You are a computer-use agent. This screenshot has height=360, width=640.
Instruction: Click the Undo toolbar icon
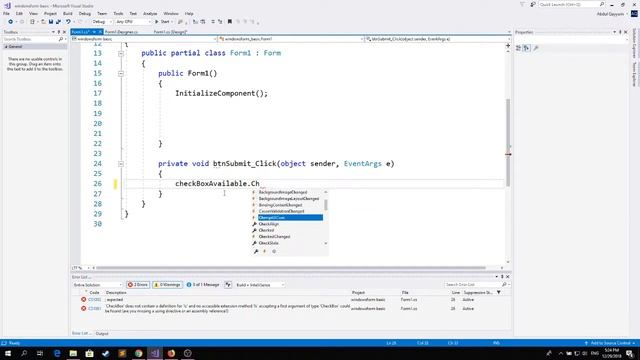click(x=68, y=22)
